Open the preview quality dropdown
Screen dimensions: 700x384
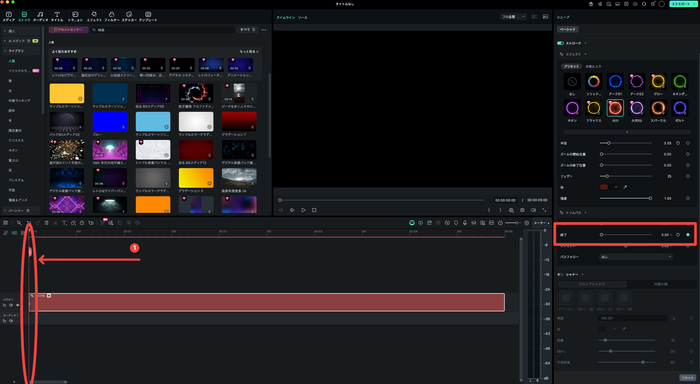click(x=513, y=17)
